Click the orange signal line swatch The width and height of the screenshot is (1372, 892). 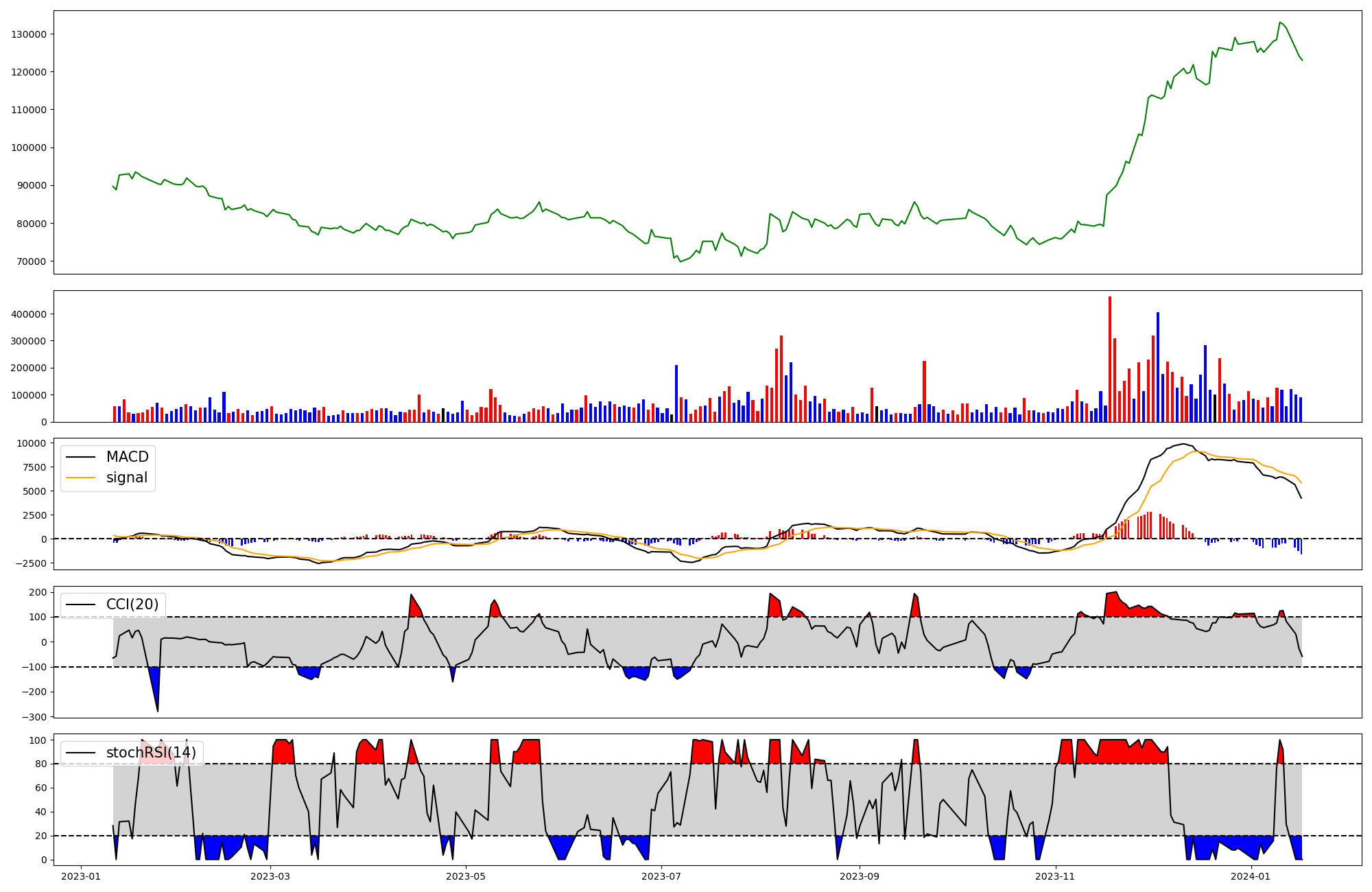point(81,478)
